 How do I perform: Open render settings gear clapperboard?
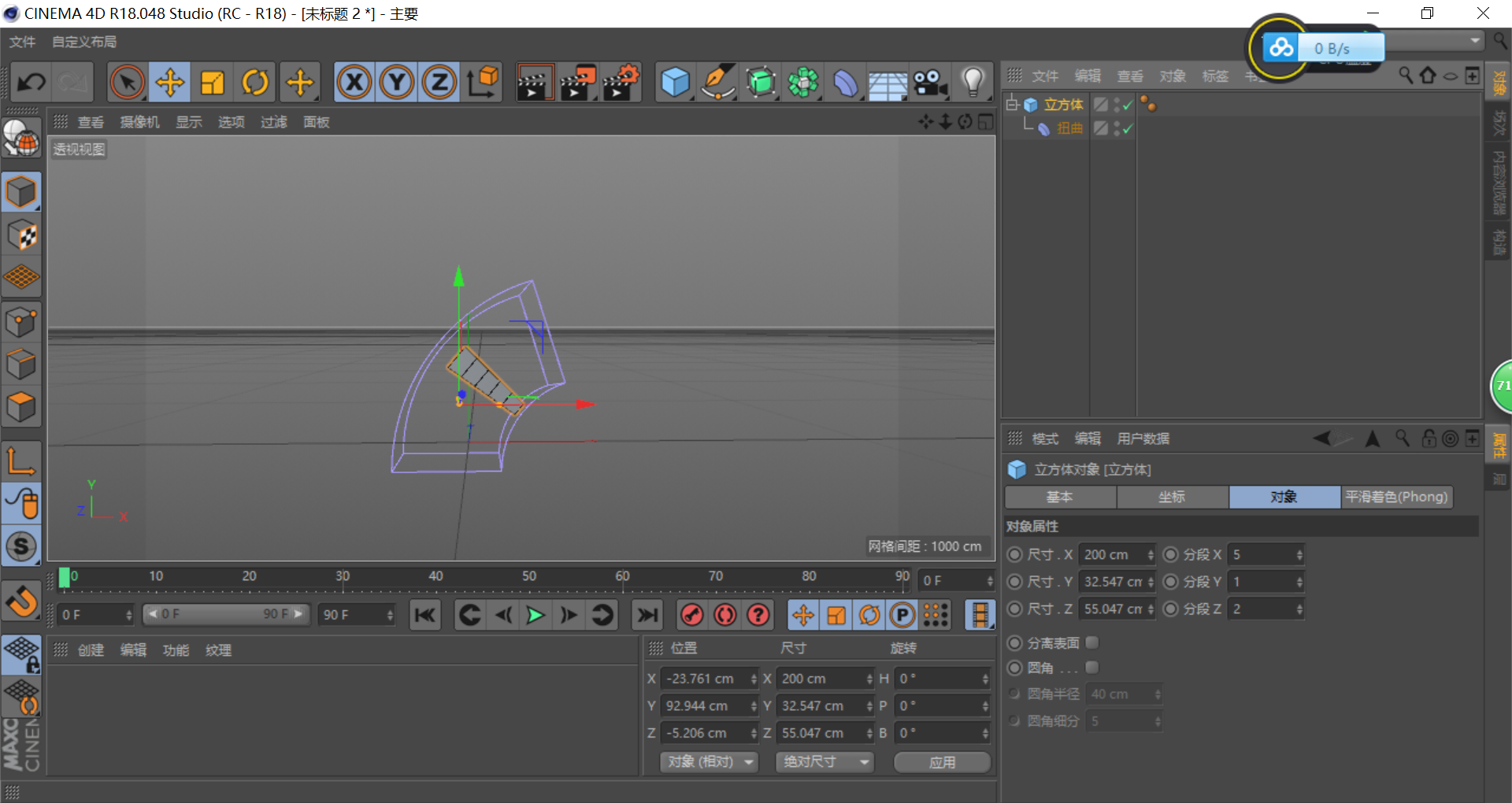pos(621,82)
